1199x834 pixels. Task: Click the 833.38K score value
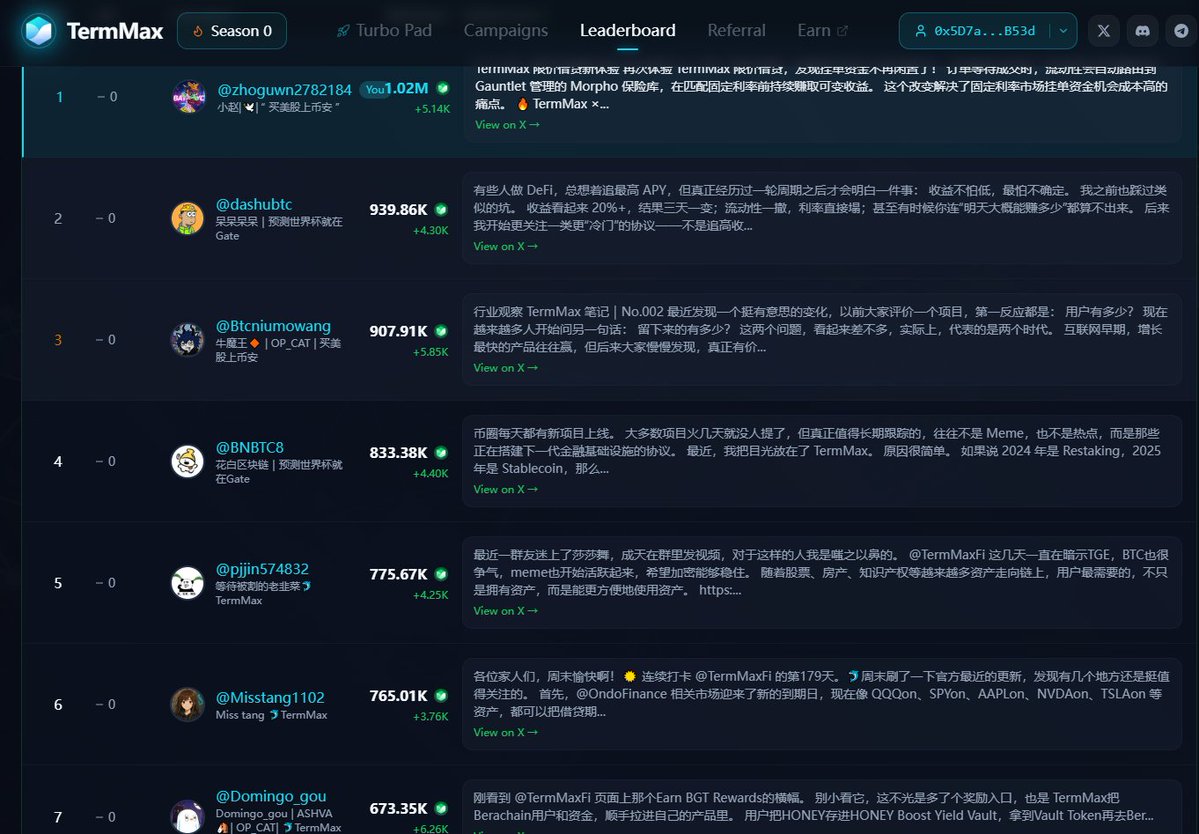coord(398,453)
